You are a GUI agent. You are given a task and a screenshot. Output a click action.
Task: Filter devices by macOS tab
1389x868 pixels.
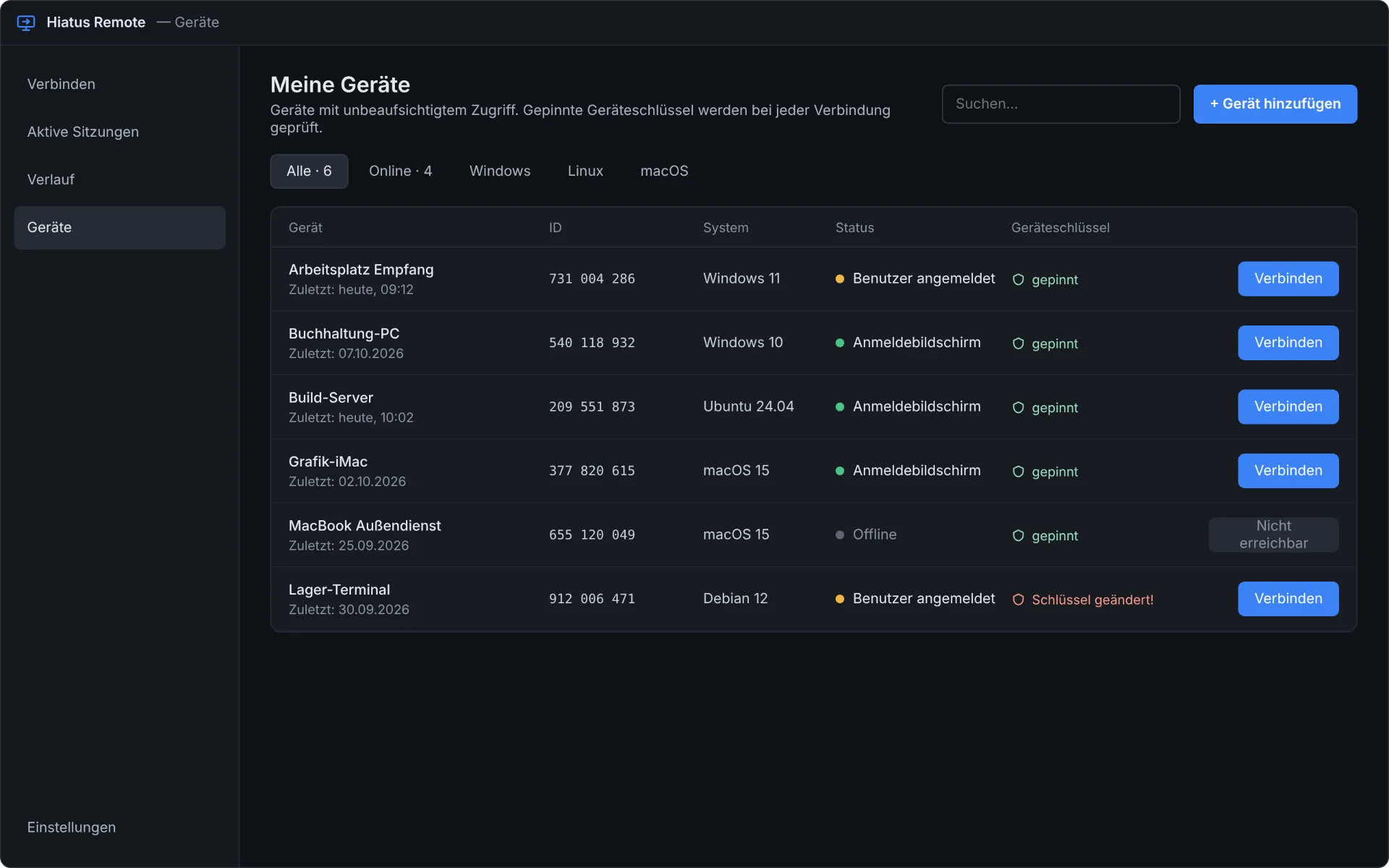[664, 171]
